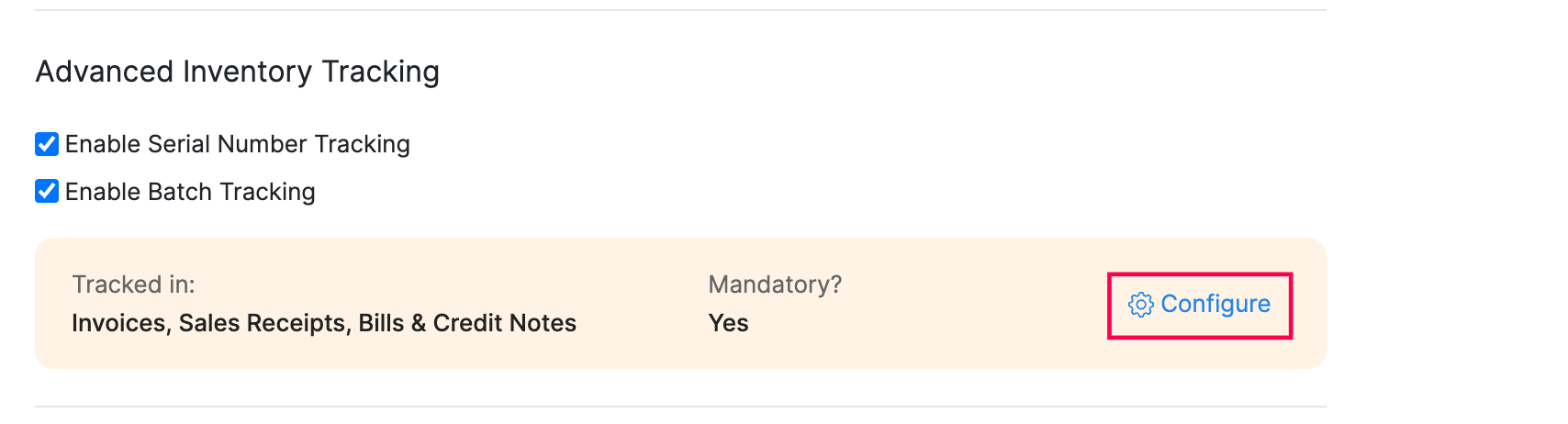Click the "Mandatory?" label
Viewport: 1568px width, 424px height.
[775, 285]
